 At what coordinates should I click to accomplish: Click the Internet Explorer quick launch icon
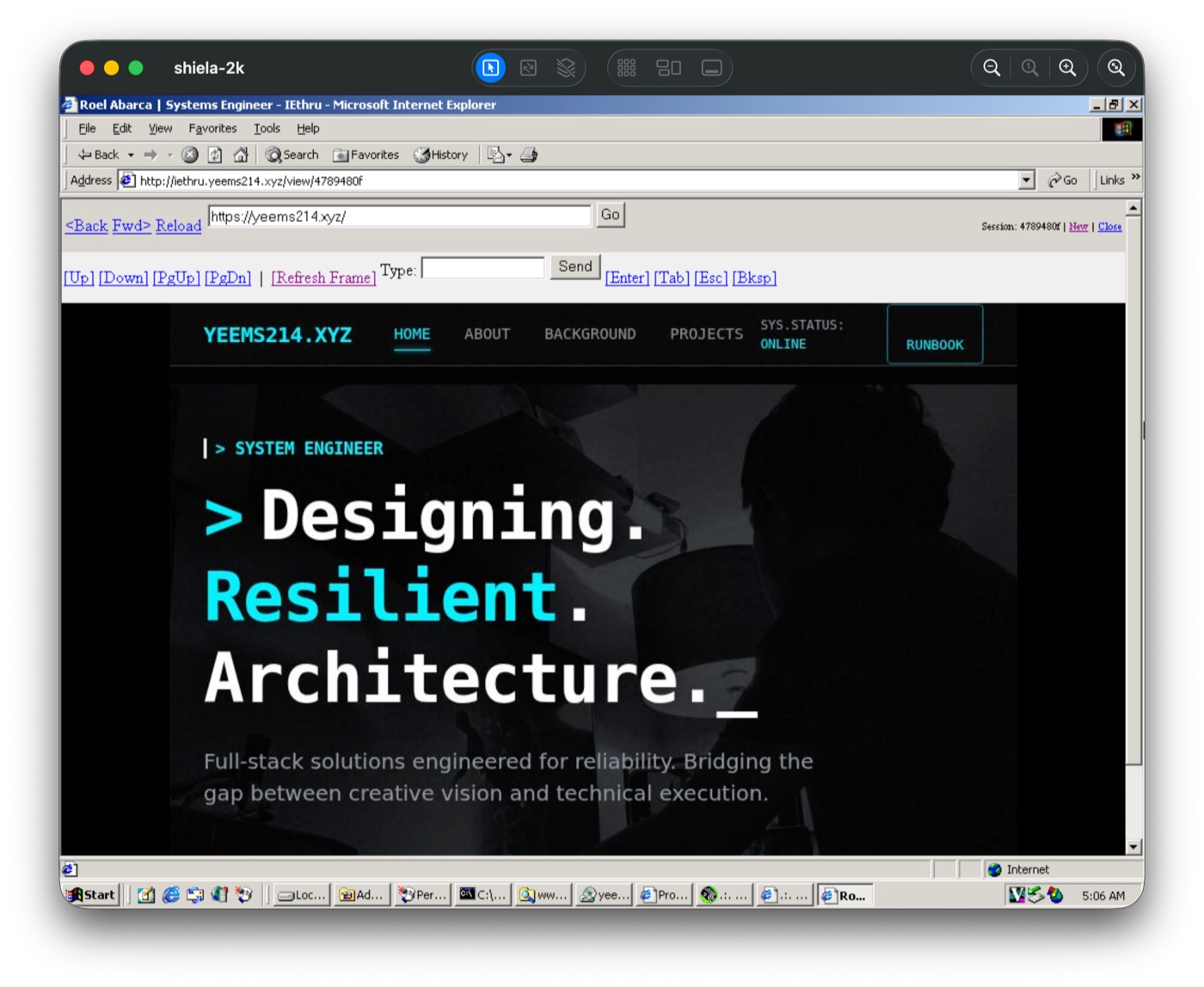(x=171, y=895)
